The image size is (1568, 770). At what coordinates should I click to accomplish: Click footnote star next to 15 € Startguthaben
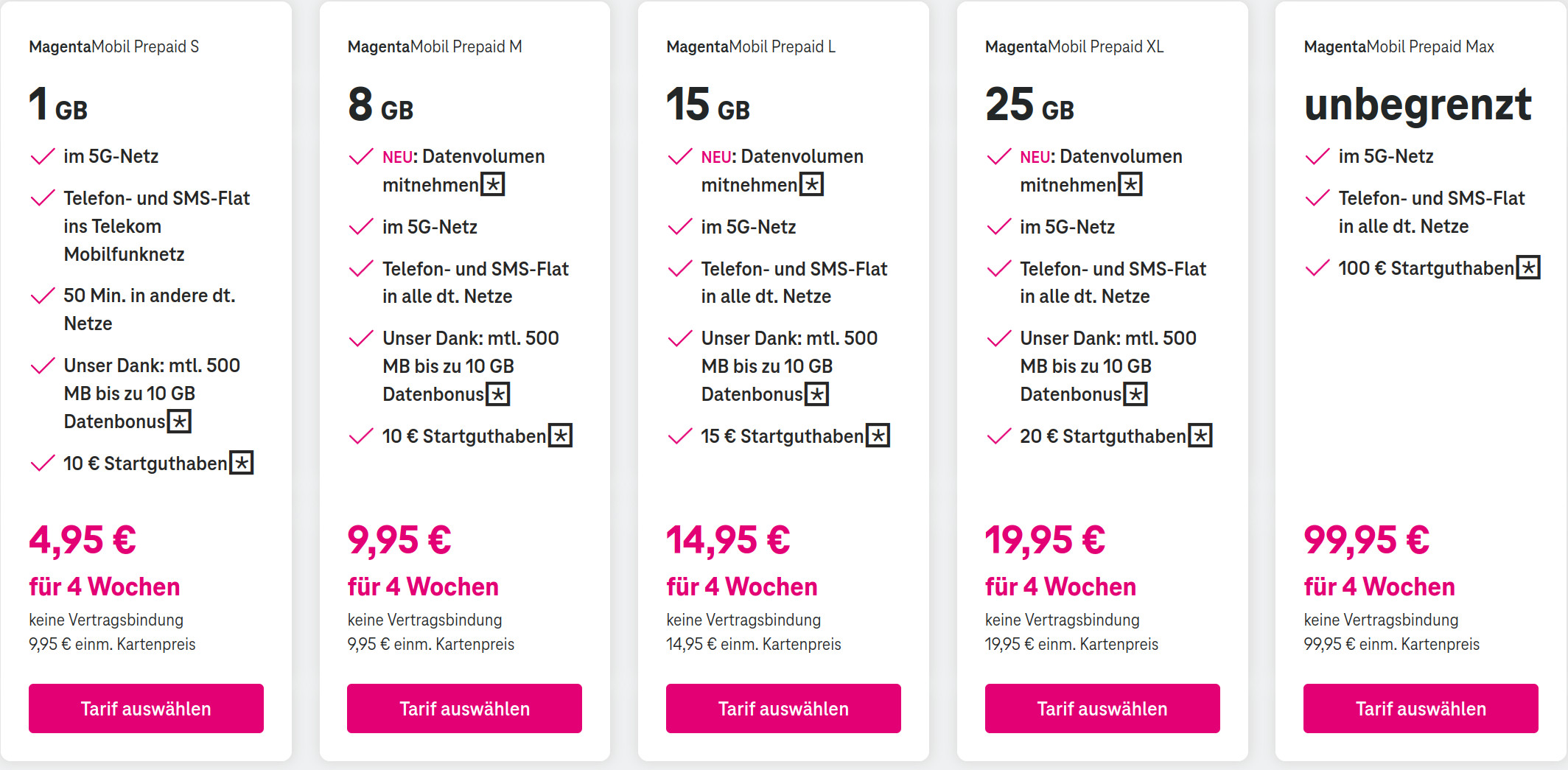click(x=878, y=435)
